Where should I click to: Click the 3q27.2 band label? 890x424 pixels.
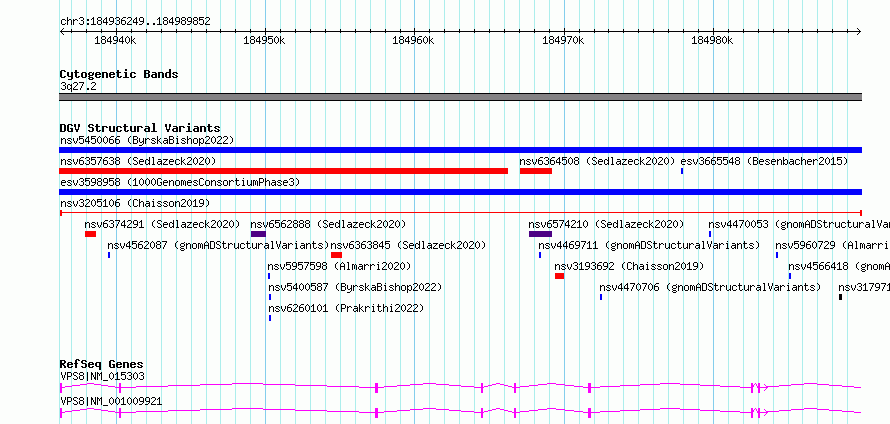click(x=78, y=86)
